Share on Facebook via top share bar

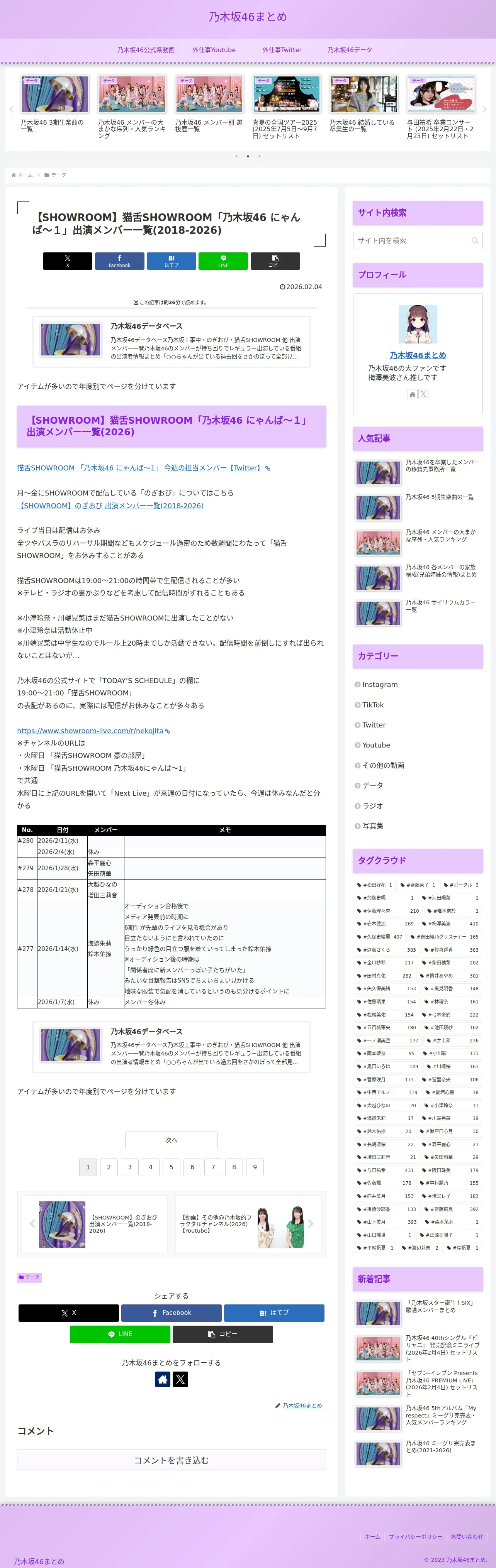tap(119, 260)
